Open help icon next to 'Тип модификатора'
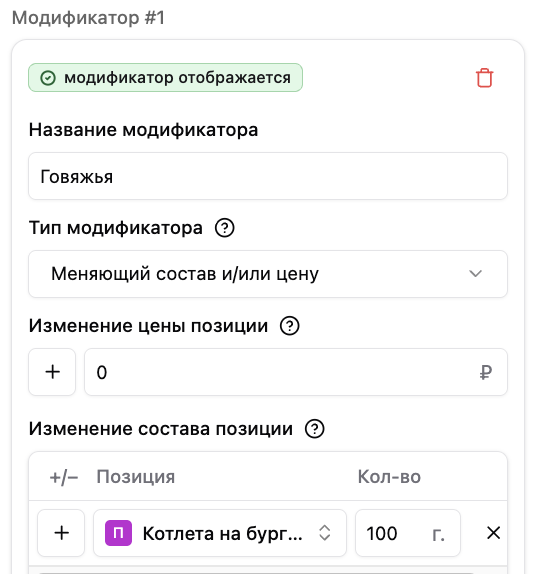Image resolution: width=534 pixels, height=574 pixels. [224, 228]
